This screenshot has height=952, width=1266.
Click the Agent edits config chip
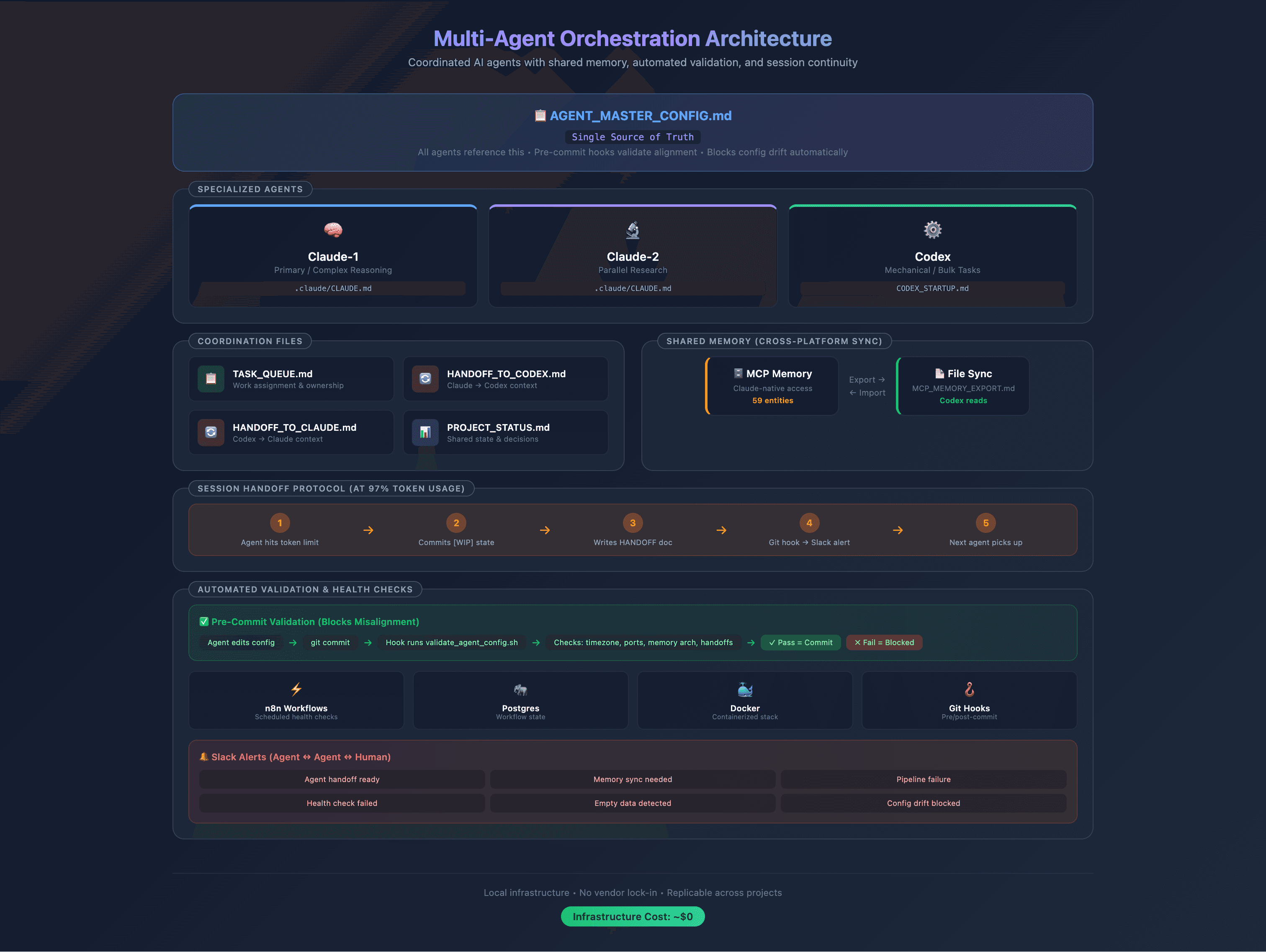(241, 642)
